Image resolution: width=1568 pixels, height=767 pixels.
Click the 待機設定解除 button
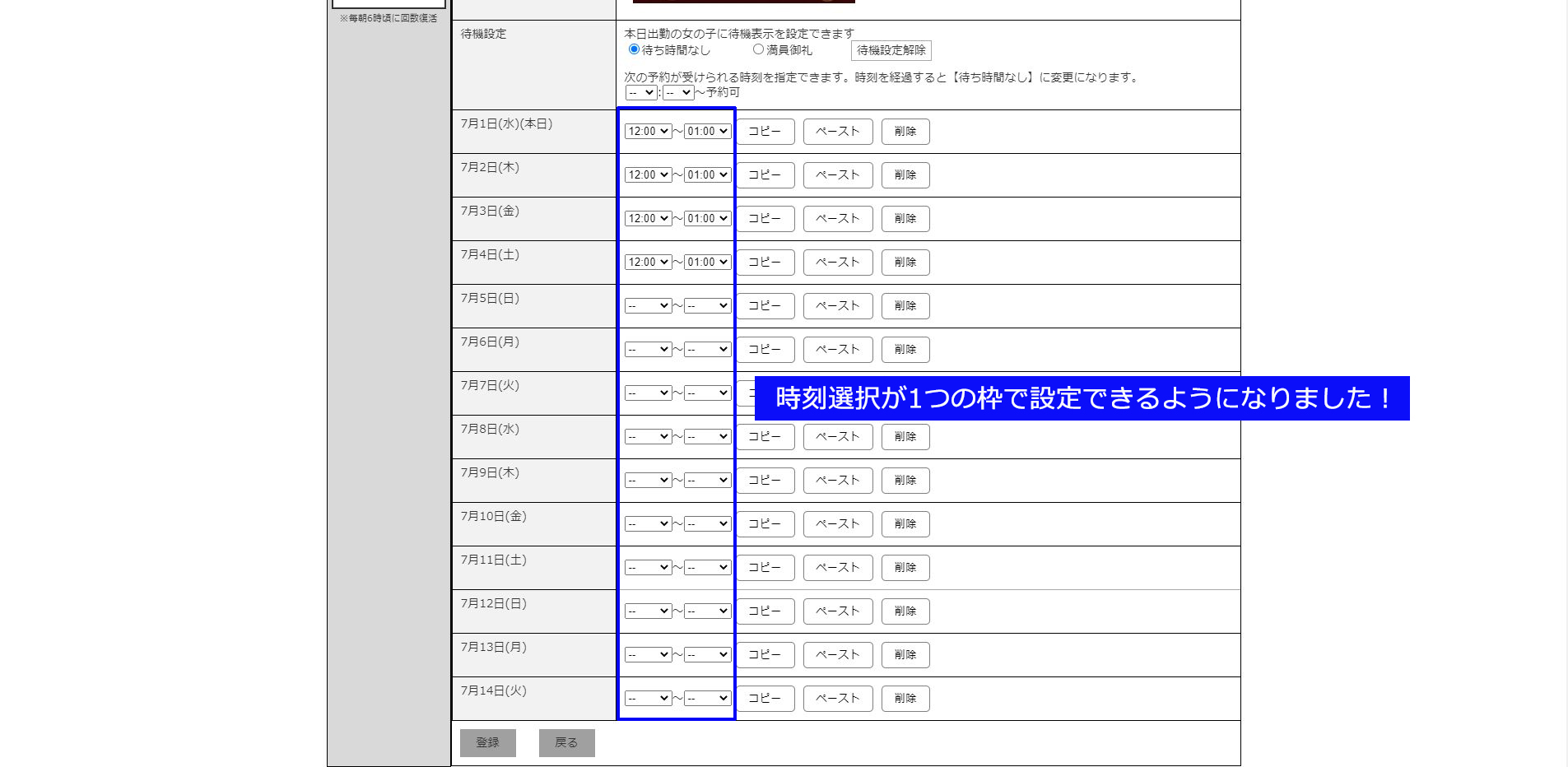point(892,50)
